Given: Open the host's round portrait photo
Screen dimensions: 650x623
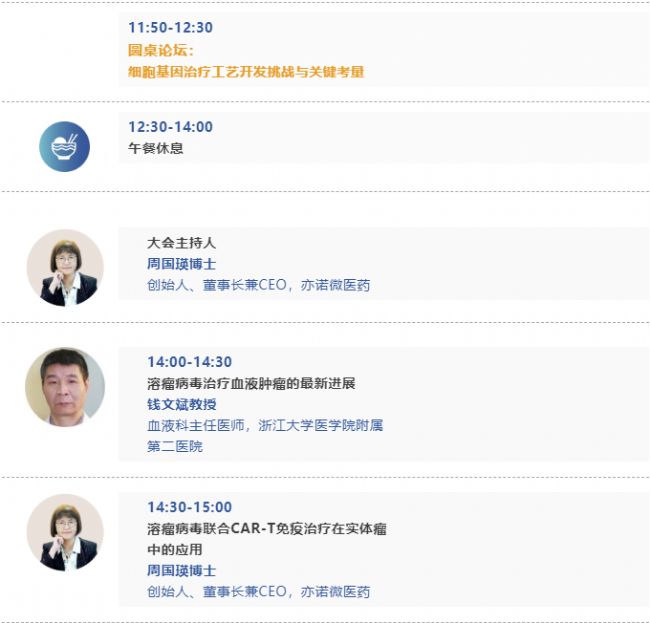Looking at the screenshot, I should click(65, 268).
